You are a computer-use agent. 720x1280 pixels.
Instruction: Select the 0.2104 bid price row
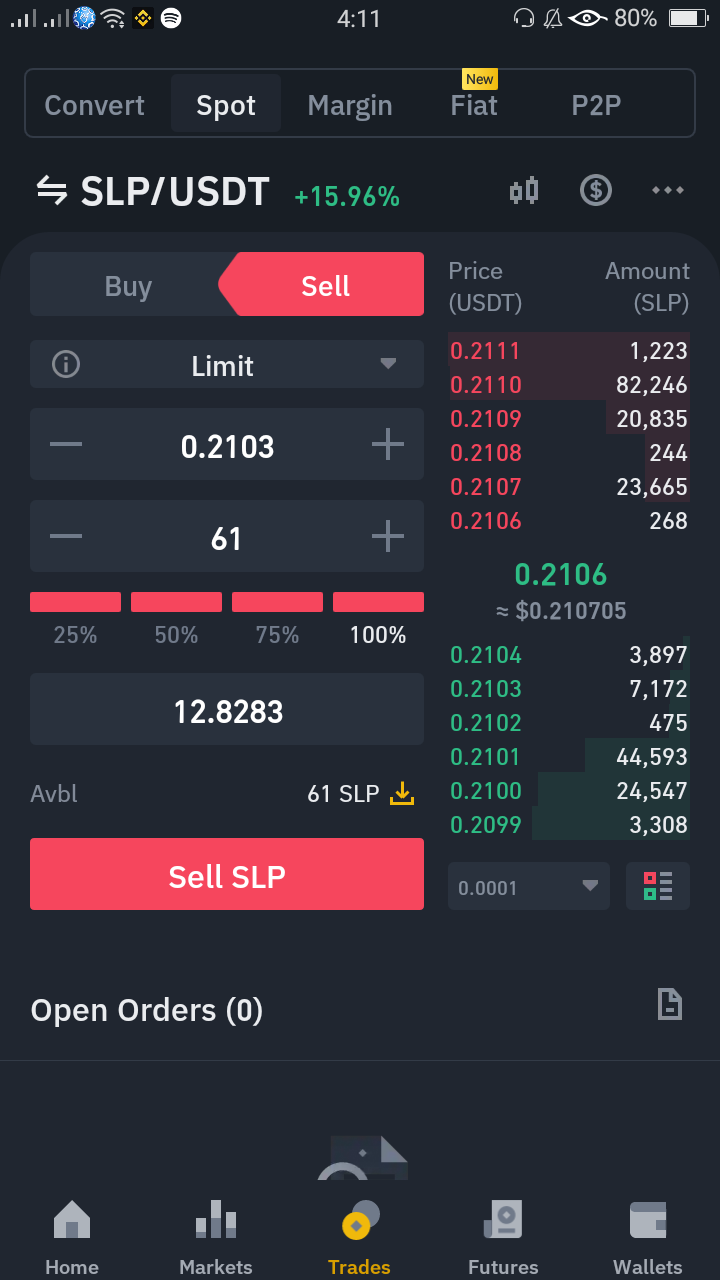coord(569,655)
